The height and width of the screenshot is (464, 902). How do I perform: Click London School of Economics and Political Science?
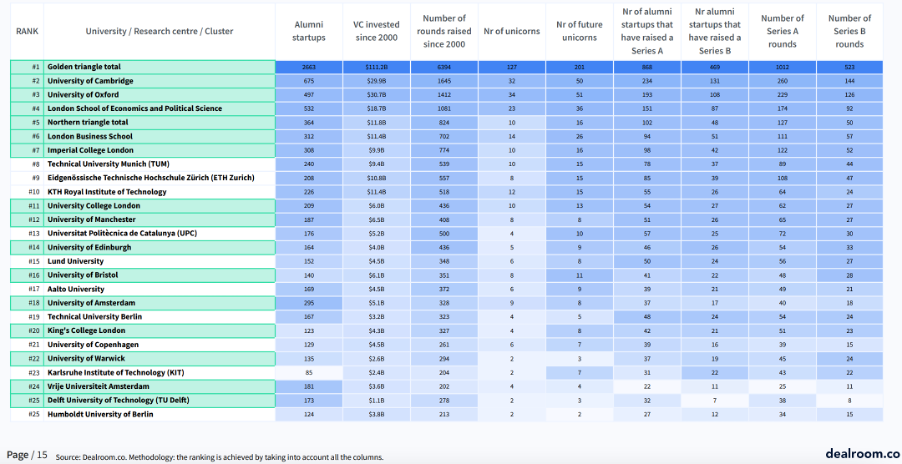coord(135,108)
